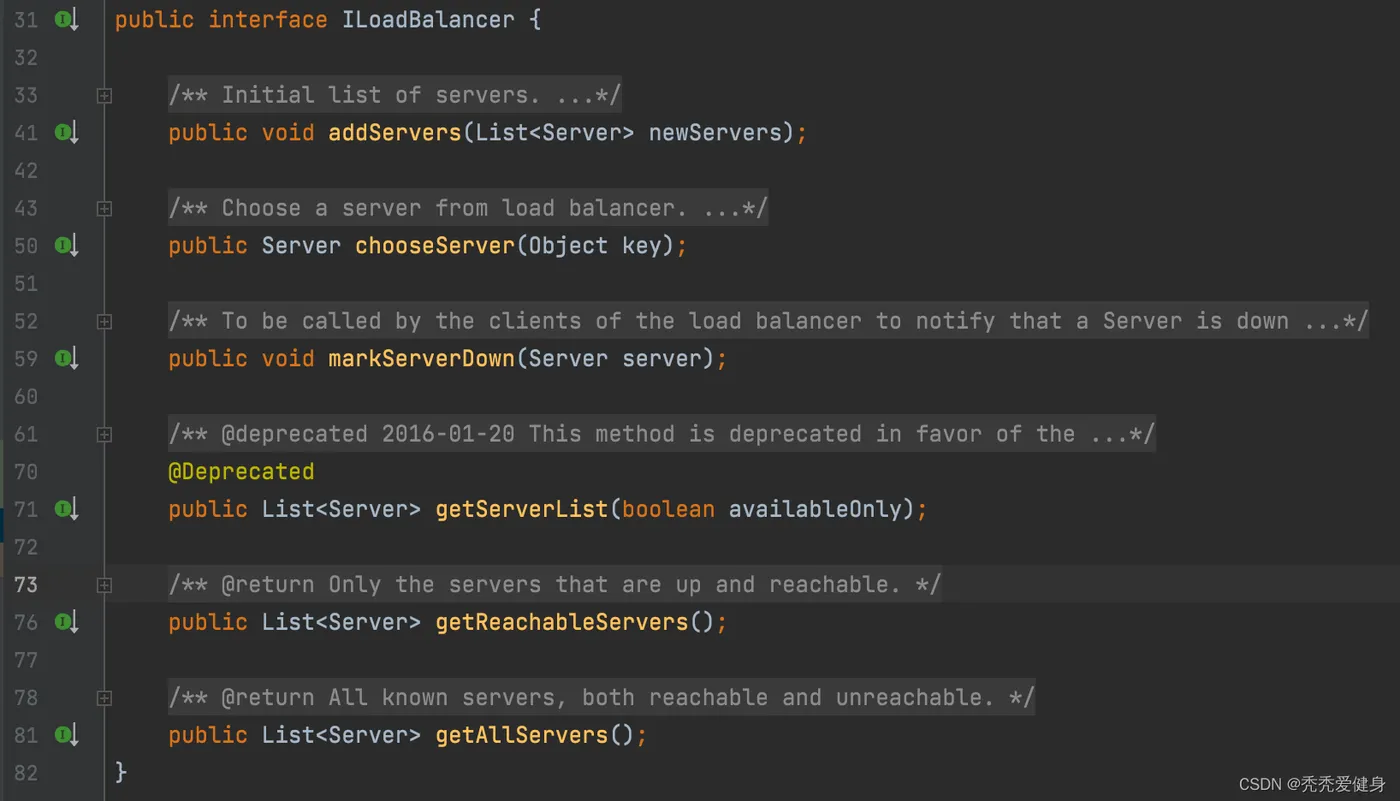Expand the folded '@deprecated 2016-01-20' comment
The width and height of the screenshot is (1400, 801).
[104, 435]
